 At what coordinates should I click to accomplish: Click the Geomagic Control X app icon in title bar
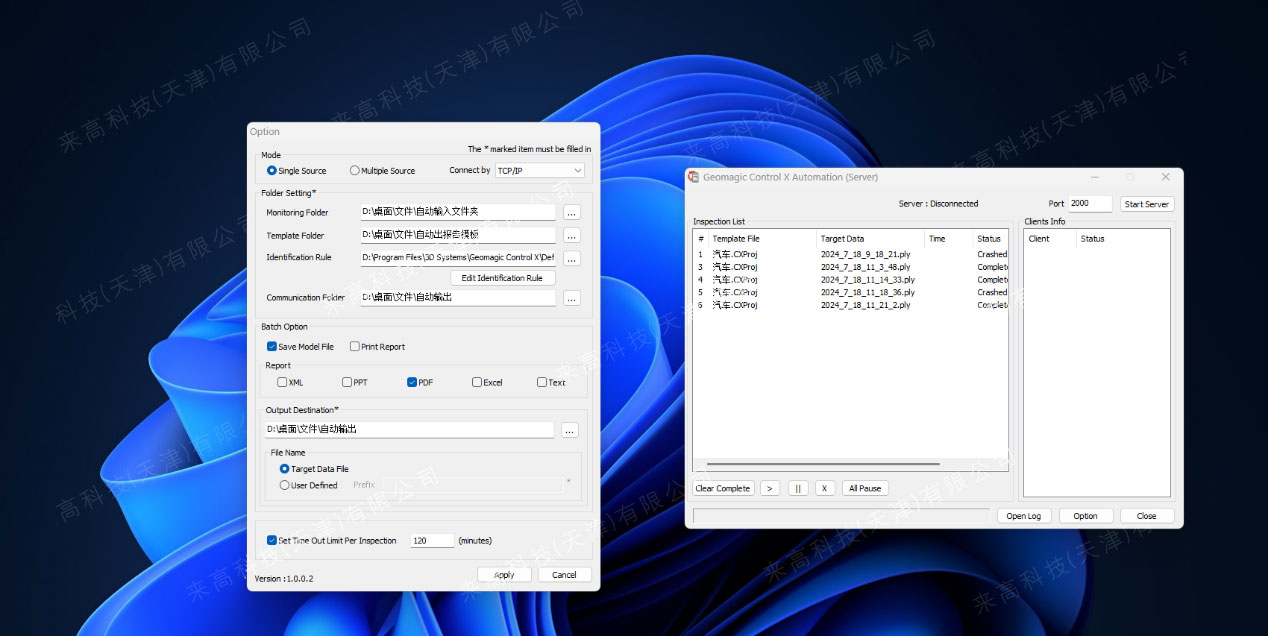(x=693, y=177)
